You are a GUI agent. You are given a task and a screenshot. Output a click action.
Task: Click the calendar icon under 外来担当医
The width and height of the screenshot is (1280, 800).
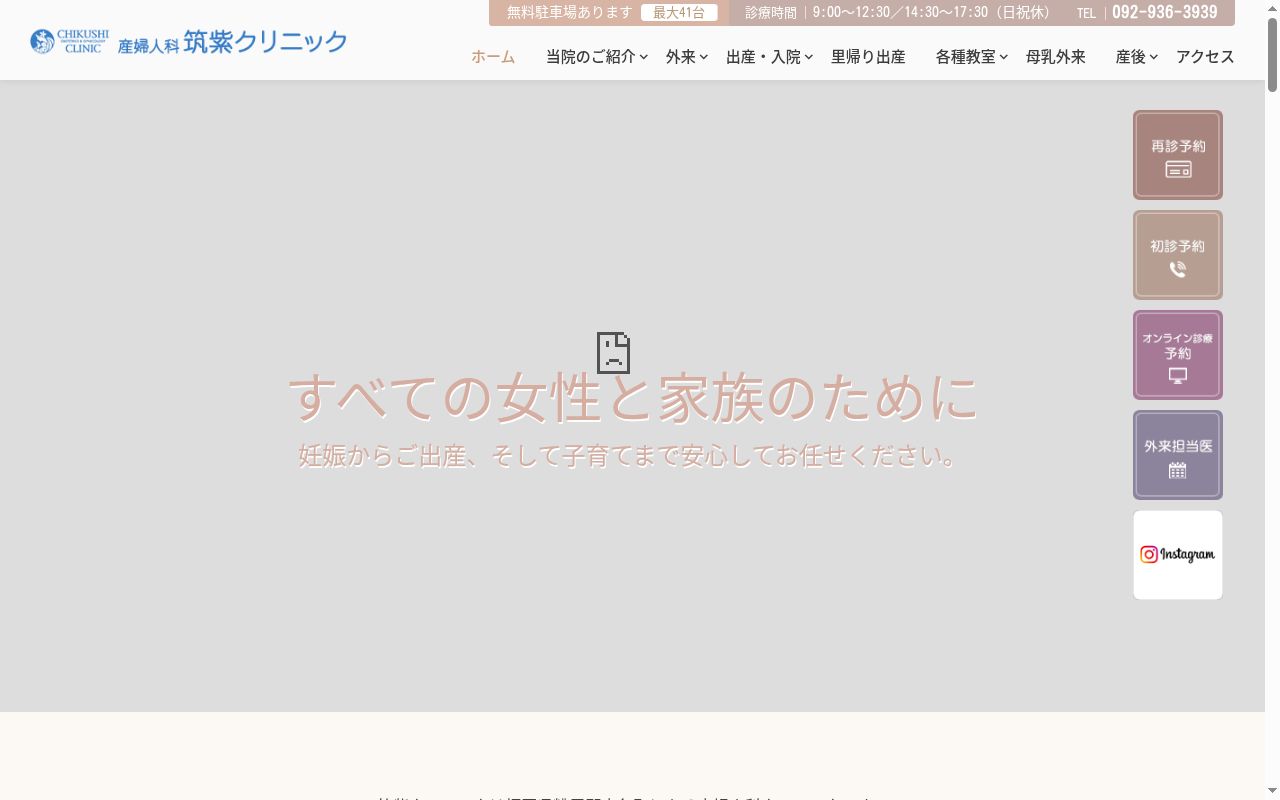point(1178,470)
